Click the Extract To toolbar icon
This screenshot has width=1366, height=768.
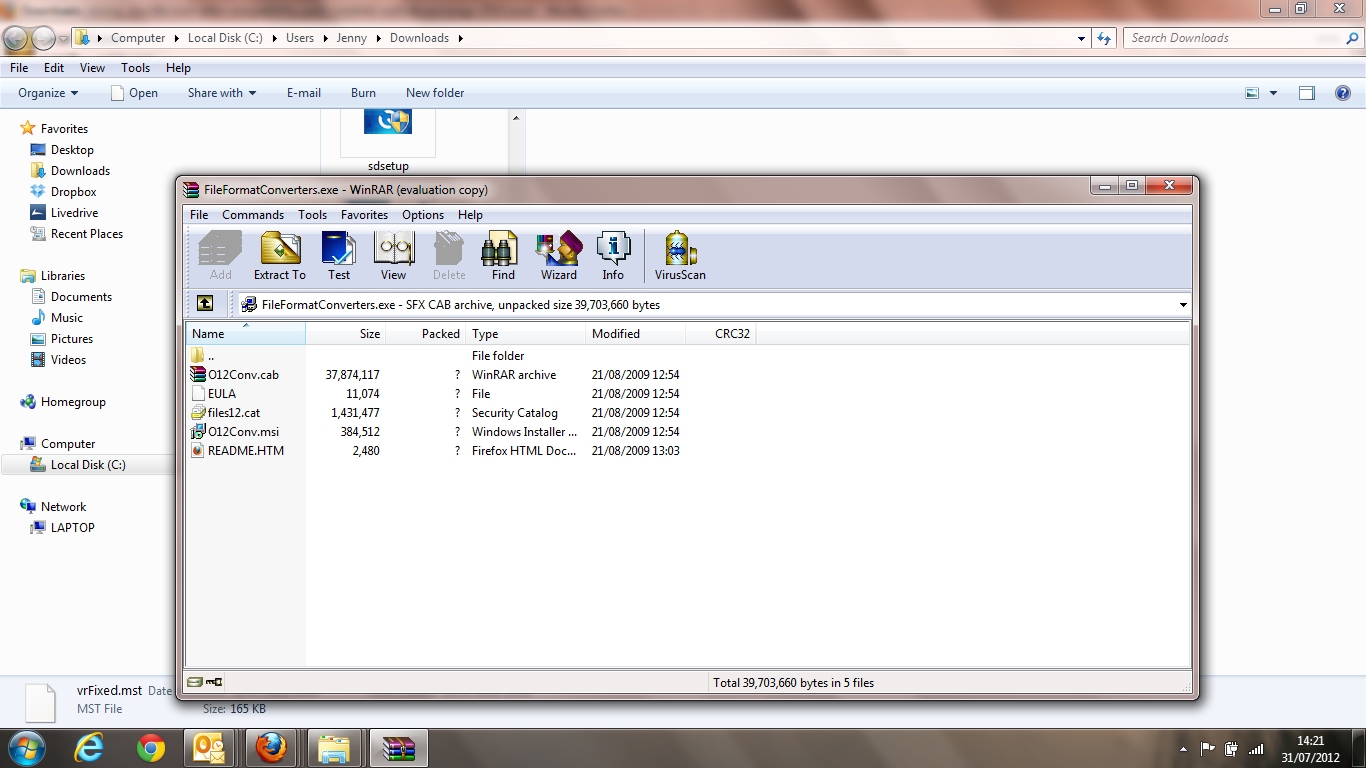pyautogui.click(x=280, y=256)
